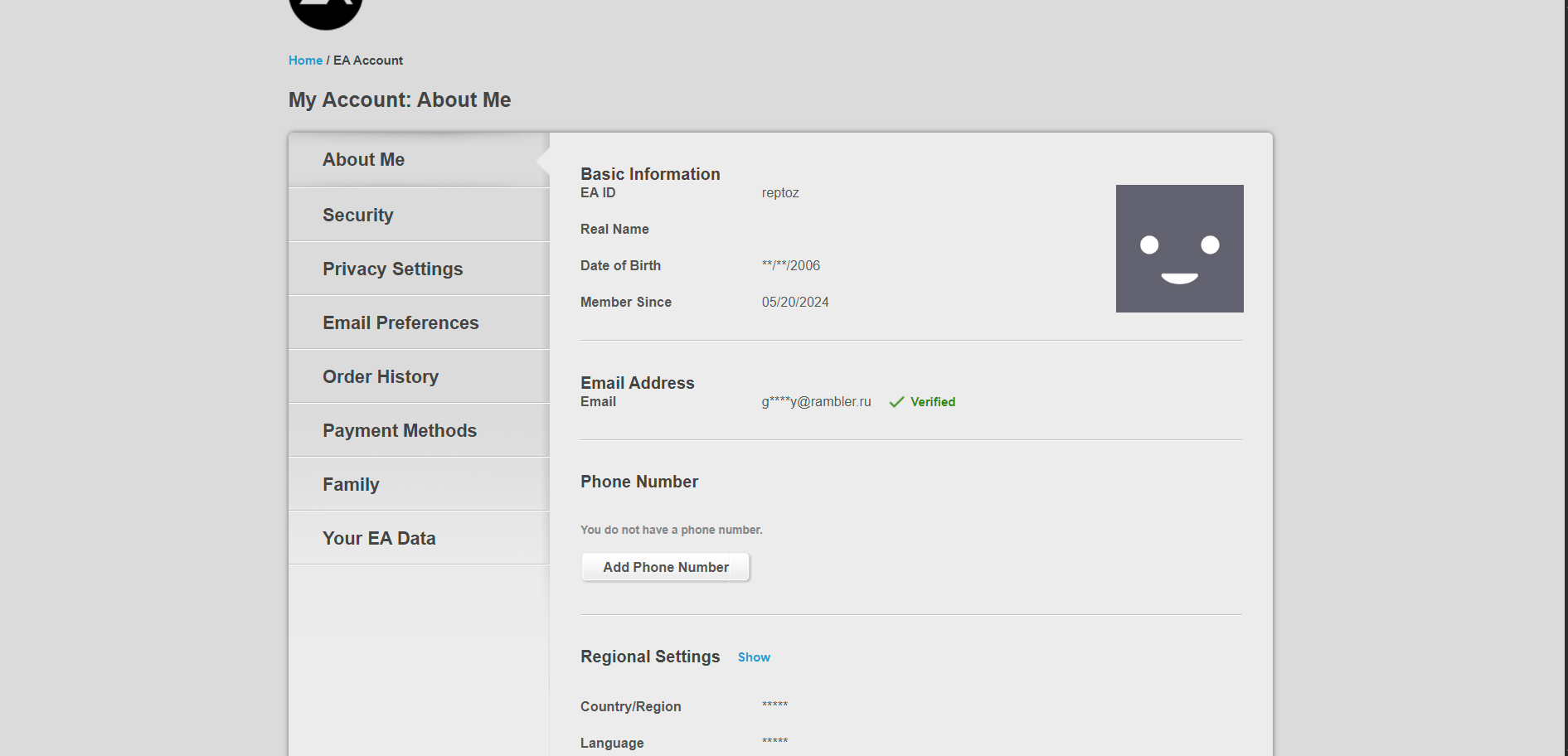
Task: Open the Security tab
Action: point(419,215)
